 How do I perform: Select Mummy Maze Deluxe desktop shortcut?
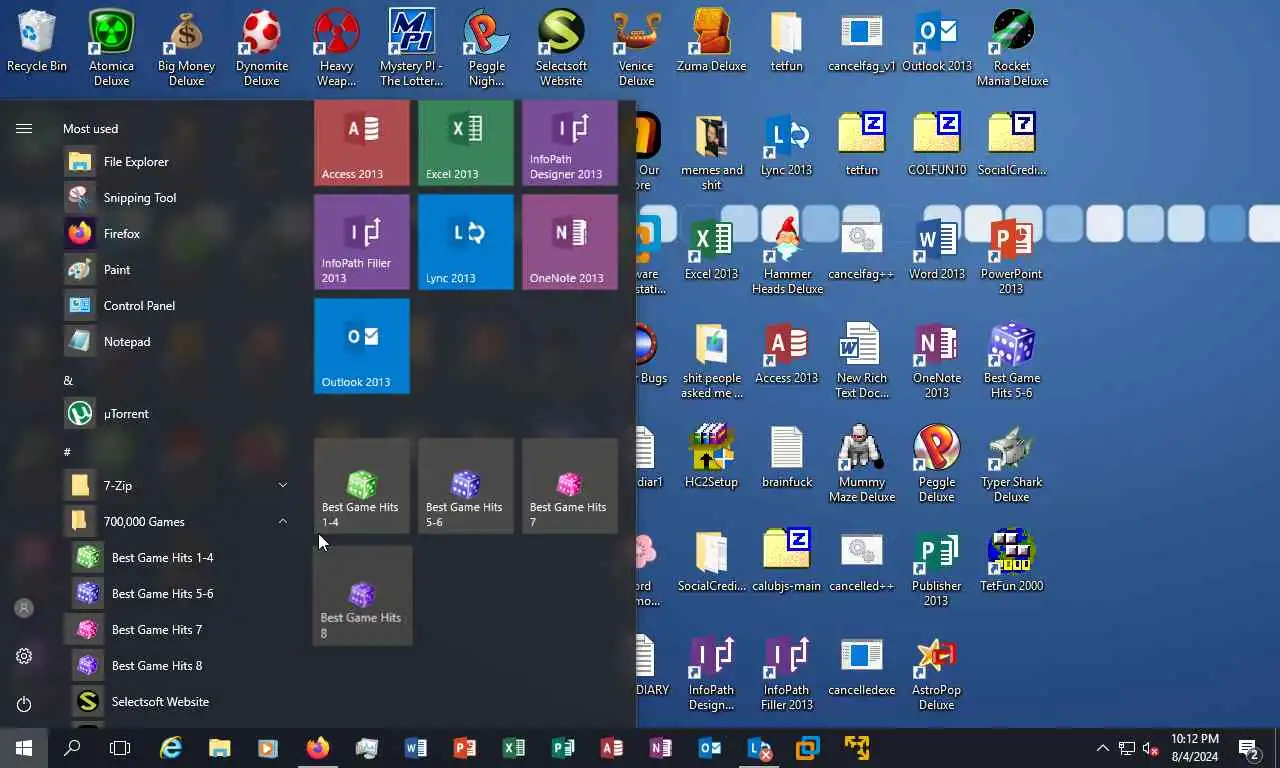(x=862, y=463)
